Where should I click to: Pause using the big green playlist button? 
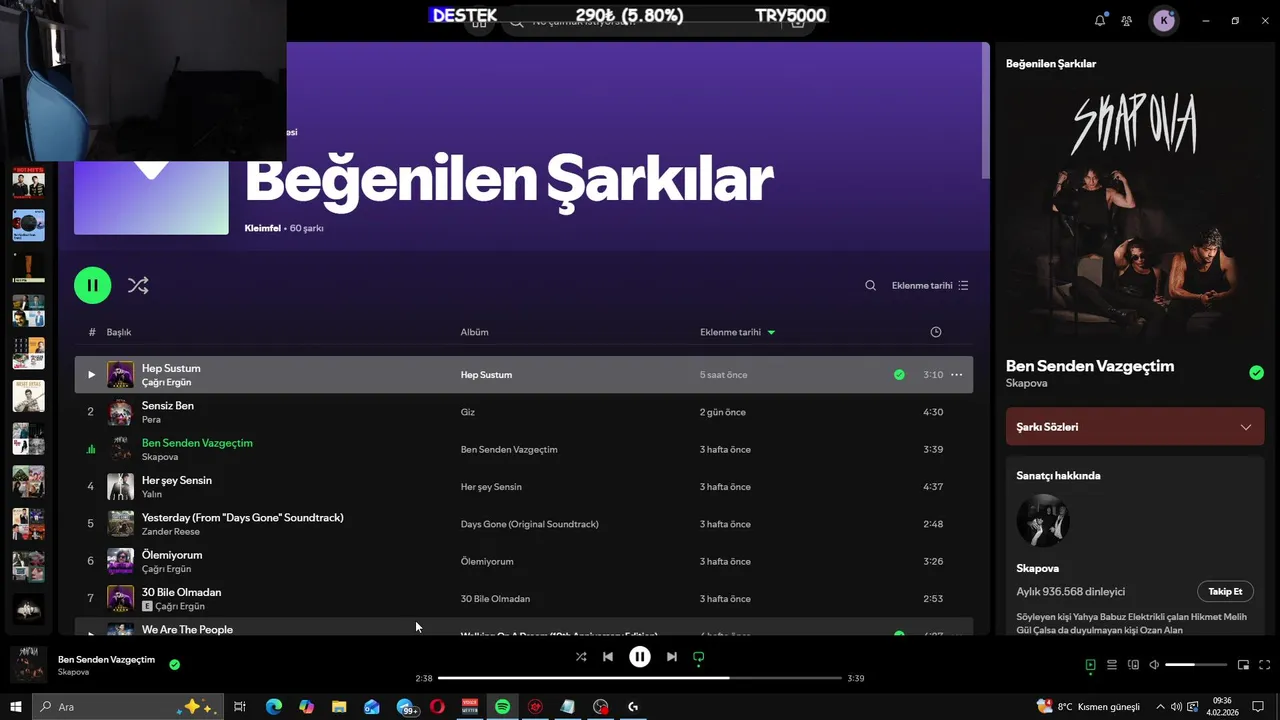tap(92, 285)
